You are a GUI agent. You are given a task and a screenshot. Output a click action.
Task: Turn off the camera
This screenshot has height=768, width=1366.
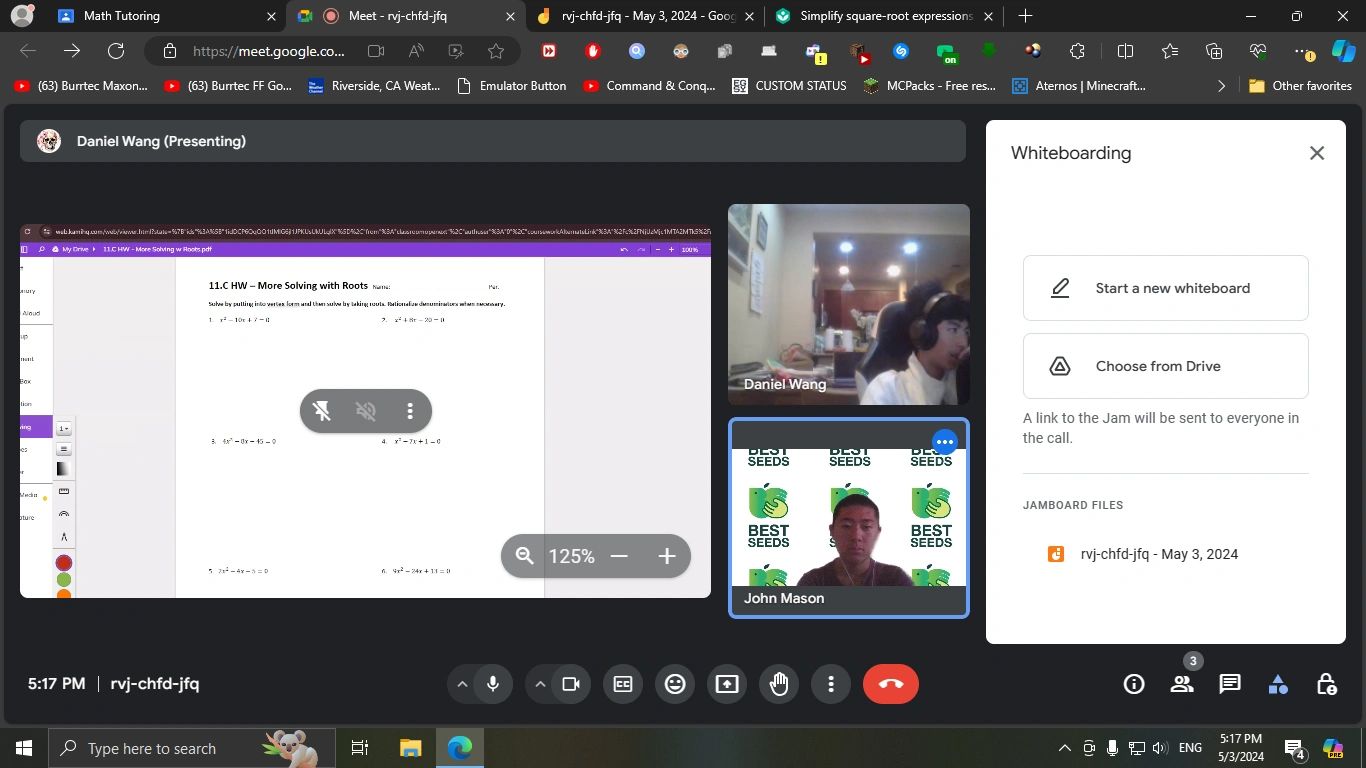coord(571,684)
